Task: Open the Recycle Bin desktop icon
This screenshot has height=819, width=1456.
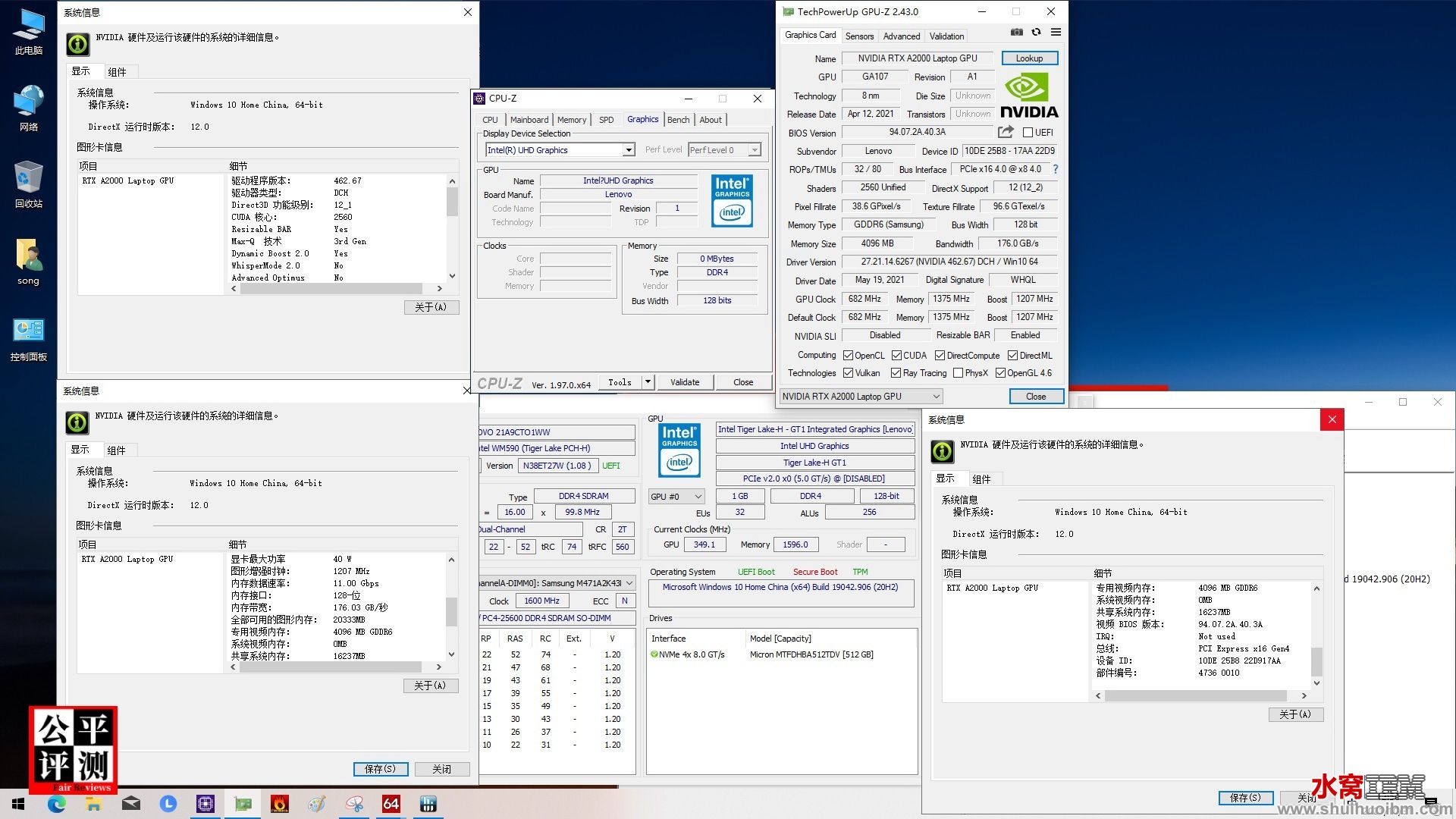Action: 29,184
